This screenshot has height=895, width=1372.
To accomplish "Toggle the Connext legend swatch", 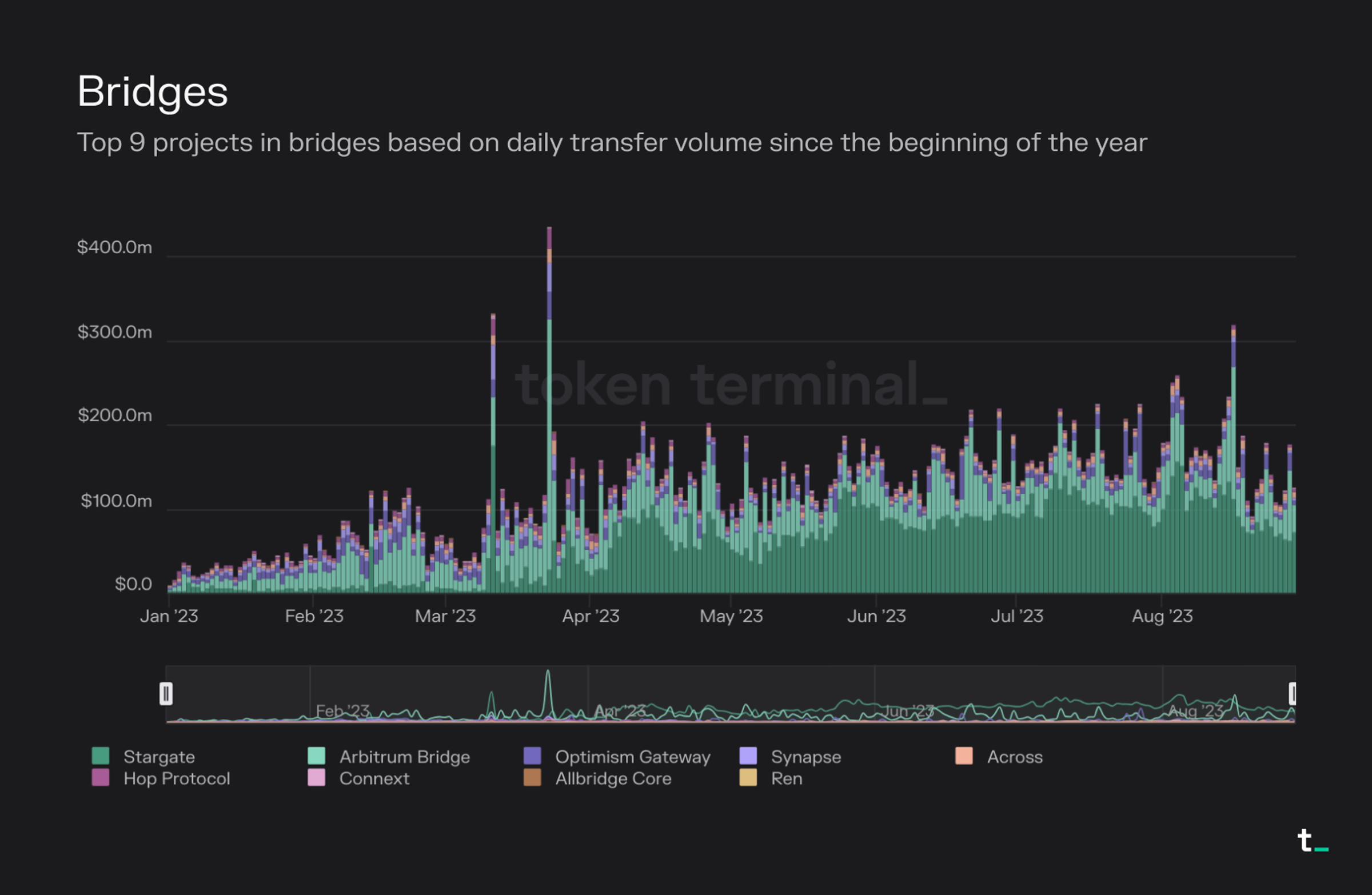I will (317, 777).
